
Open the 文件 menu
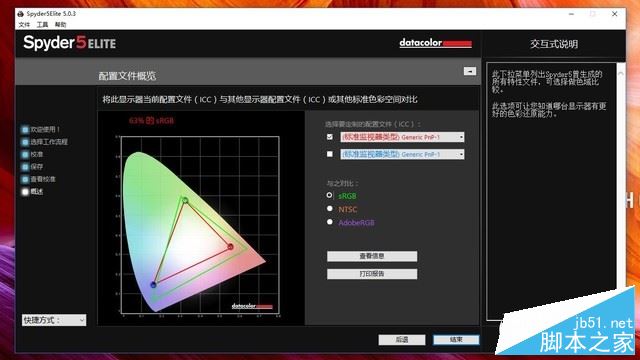[x=24, y=25]
